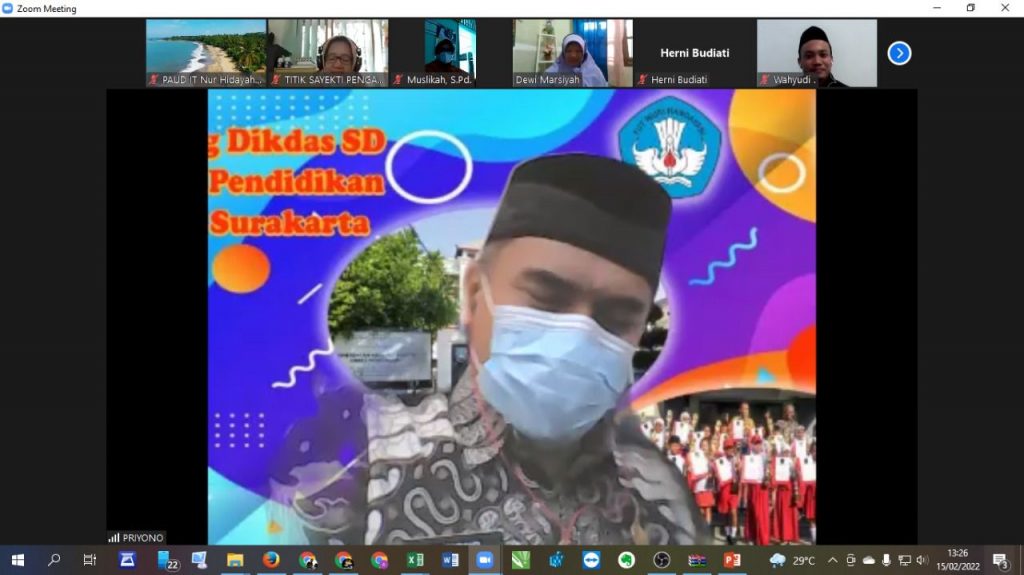This screenshot has width=1024, height=575.
Task: Click TITIK SAYEKTI participant video tile
Action: (328, 52)
